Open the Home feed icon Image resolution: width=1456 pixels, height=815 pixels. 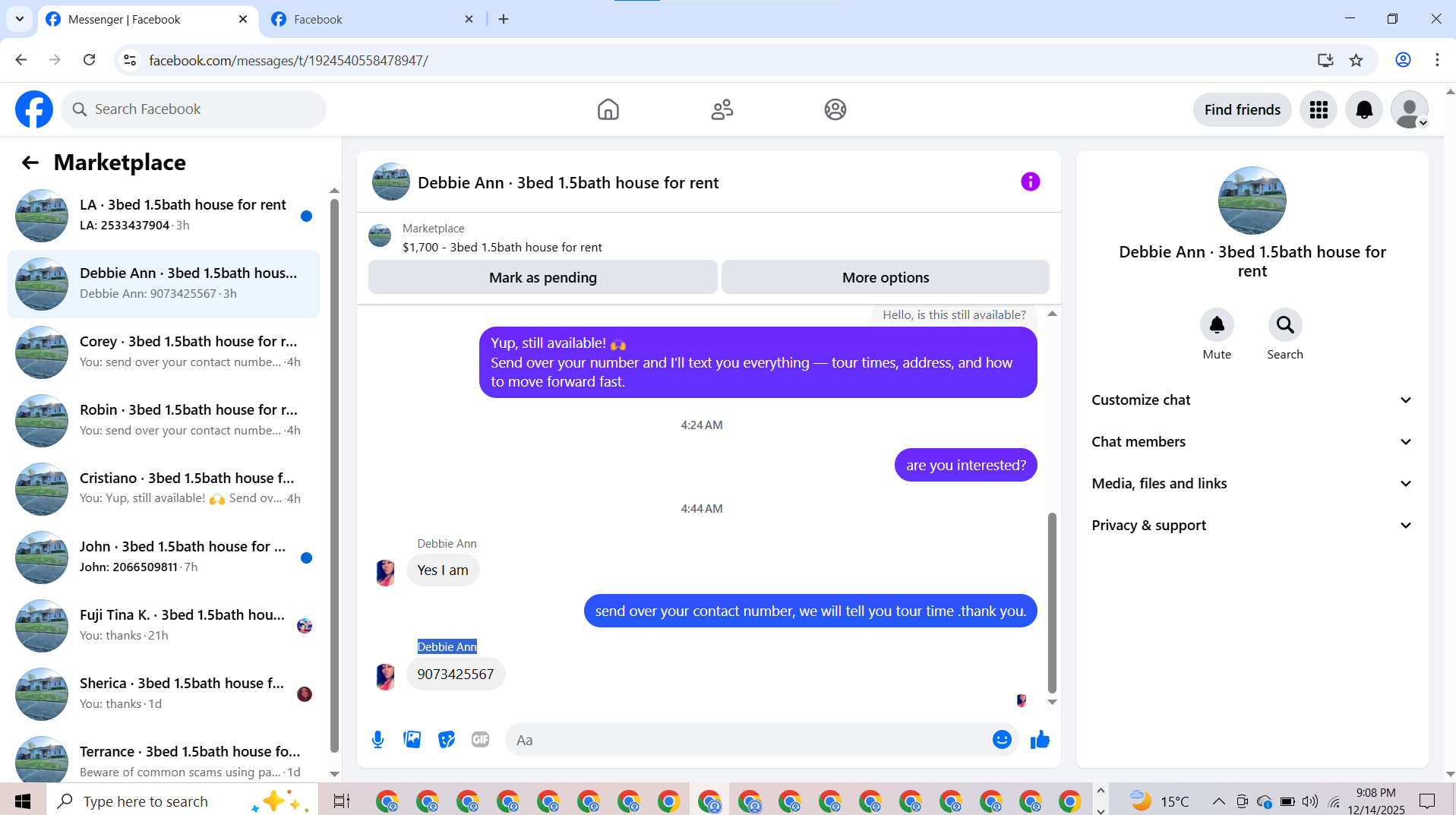coord(608,109)
